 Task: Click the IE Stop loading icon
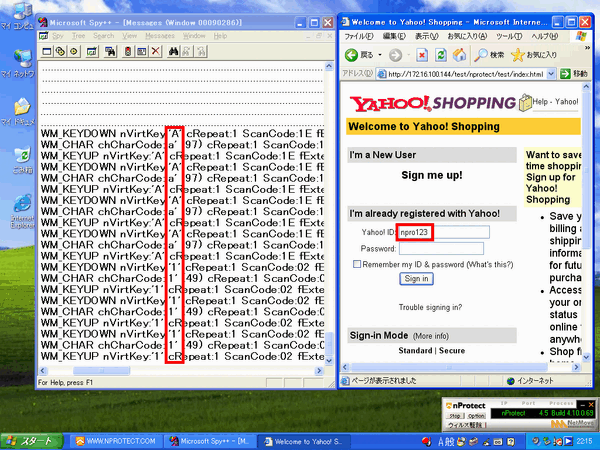click(421, 55)
